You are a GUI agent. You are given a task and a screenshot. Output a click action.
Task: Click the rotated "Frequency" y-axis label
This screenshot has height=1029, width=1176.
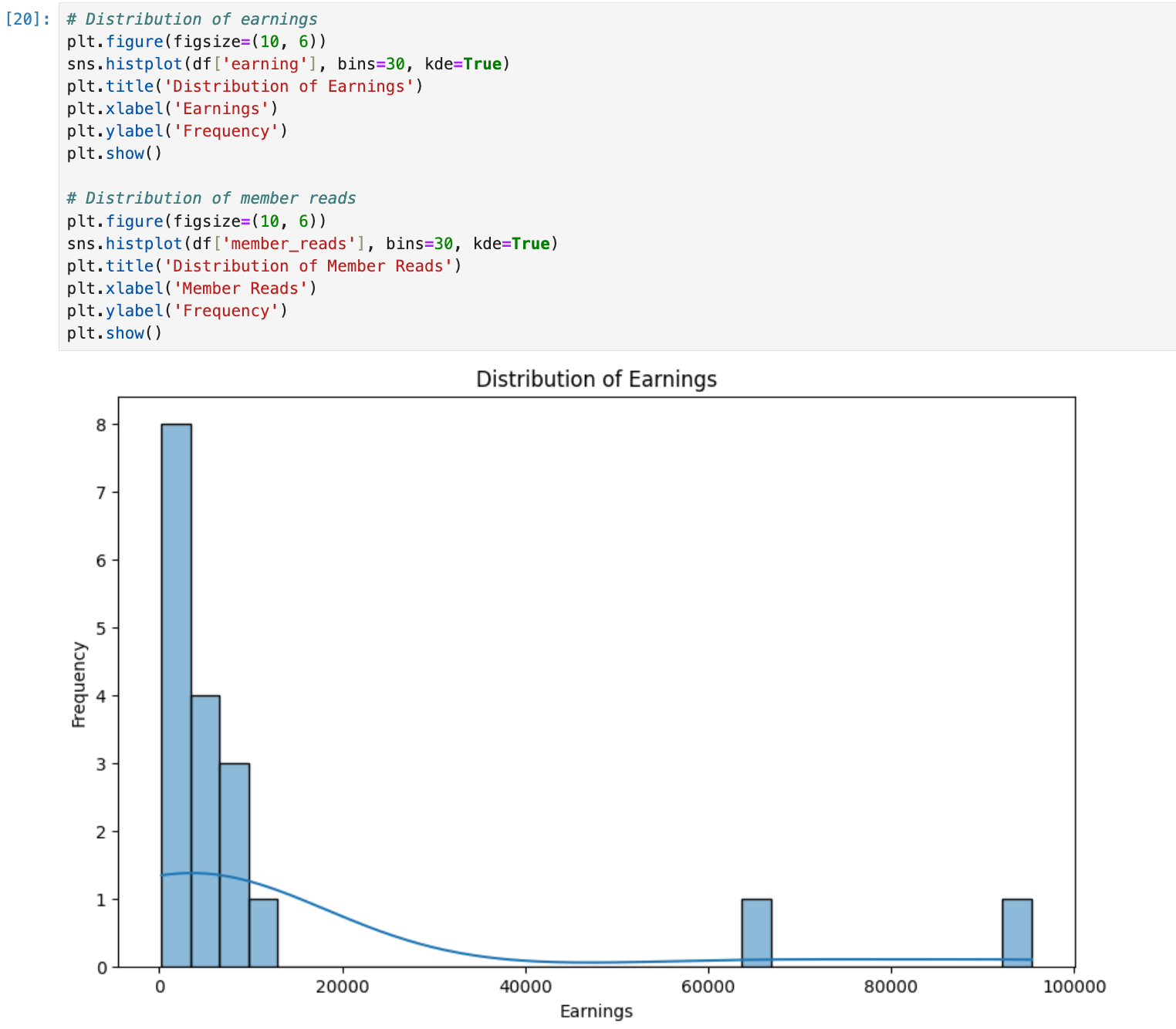coord(79,684)
